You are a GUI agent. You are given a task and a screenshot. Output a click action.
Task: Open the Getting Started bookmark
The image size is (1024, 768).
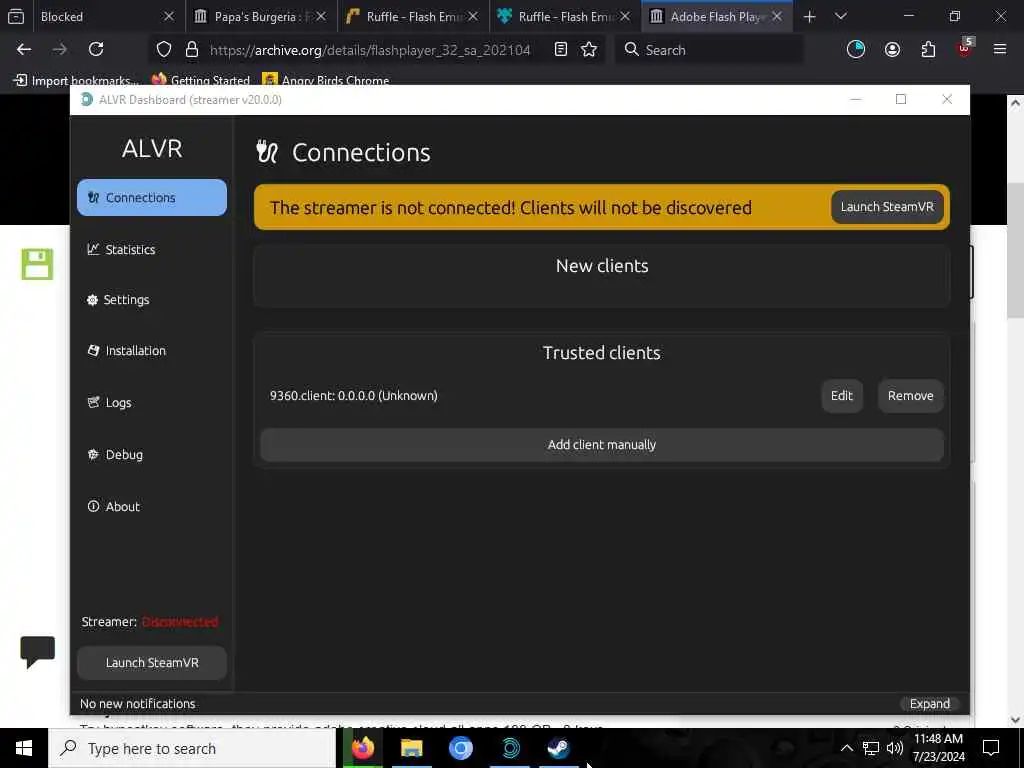(x=200, y=80)
